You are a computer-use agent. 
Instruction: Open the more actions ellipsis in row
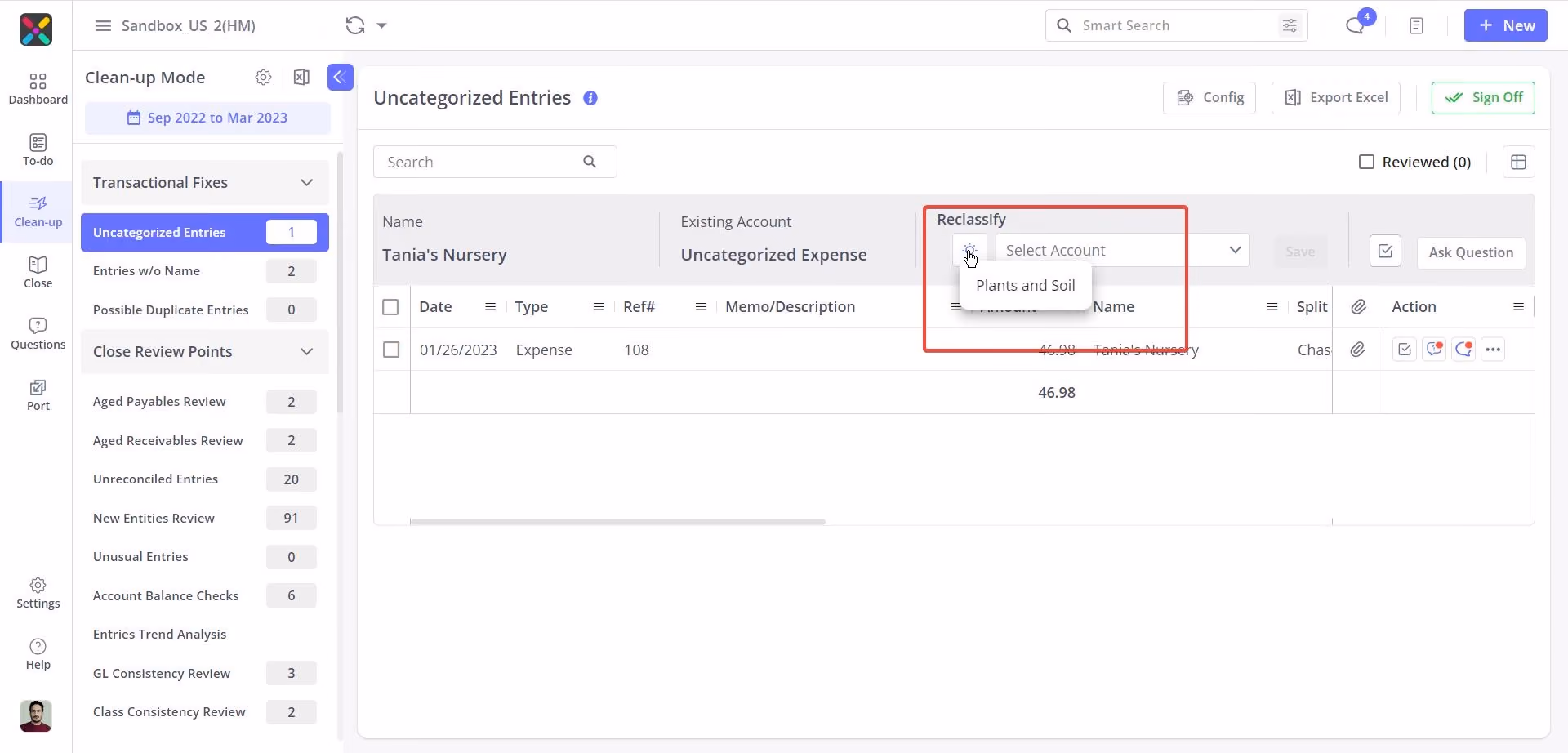(1493, 350)
